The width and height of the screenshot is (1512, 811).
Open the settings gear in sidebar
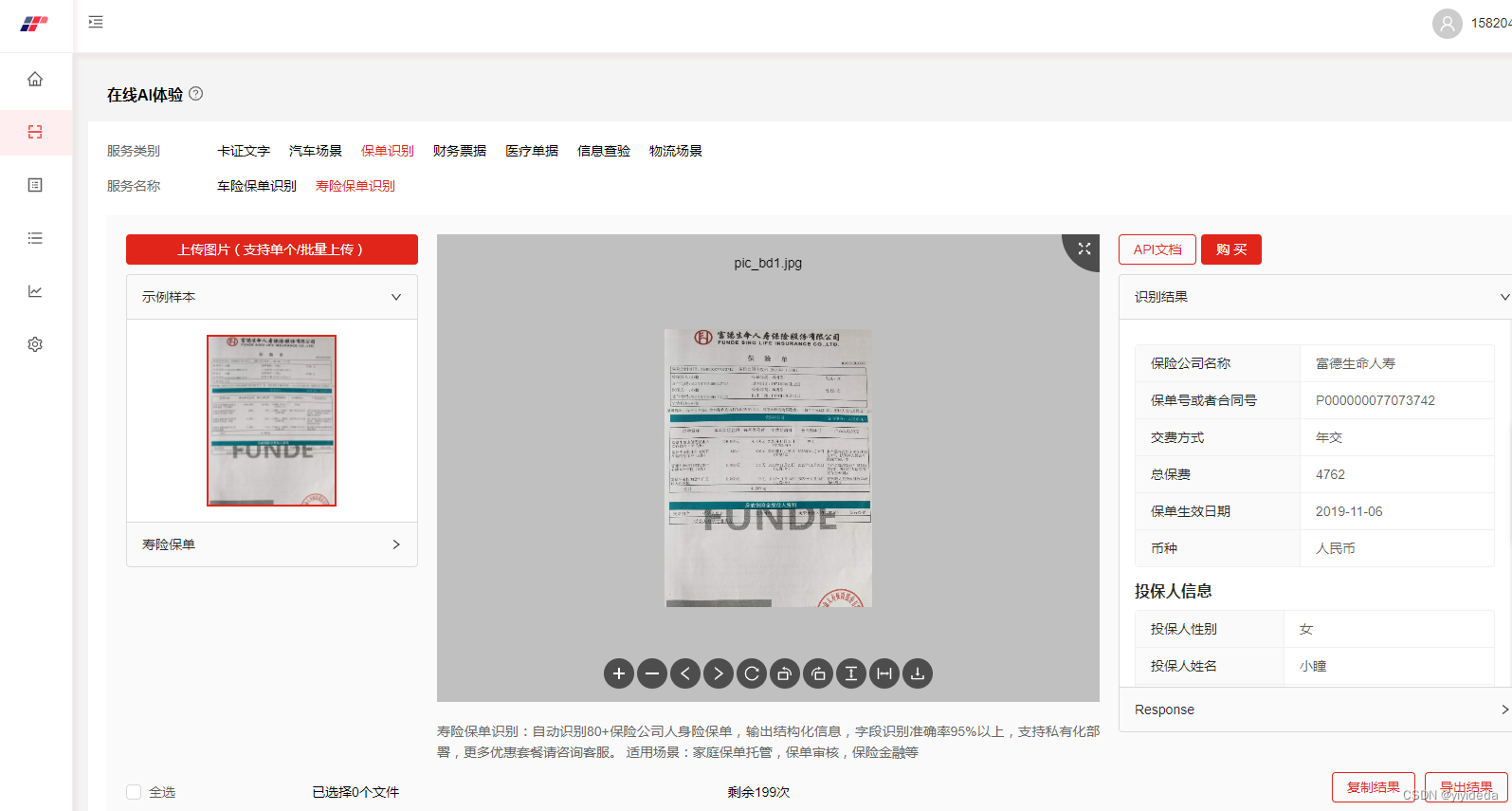pos(35,344)
